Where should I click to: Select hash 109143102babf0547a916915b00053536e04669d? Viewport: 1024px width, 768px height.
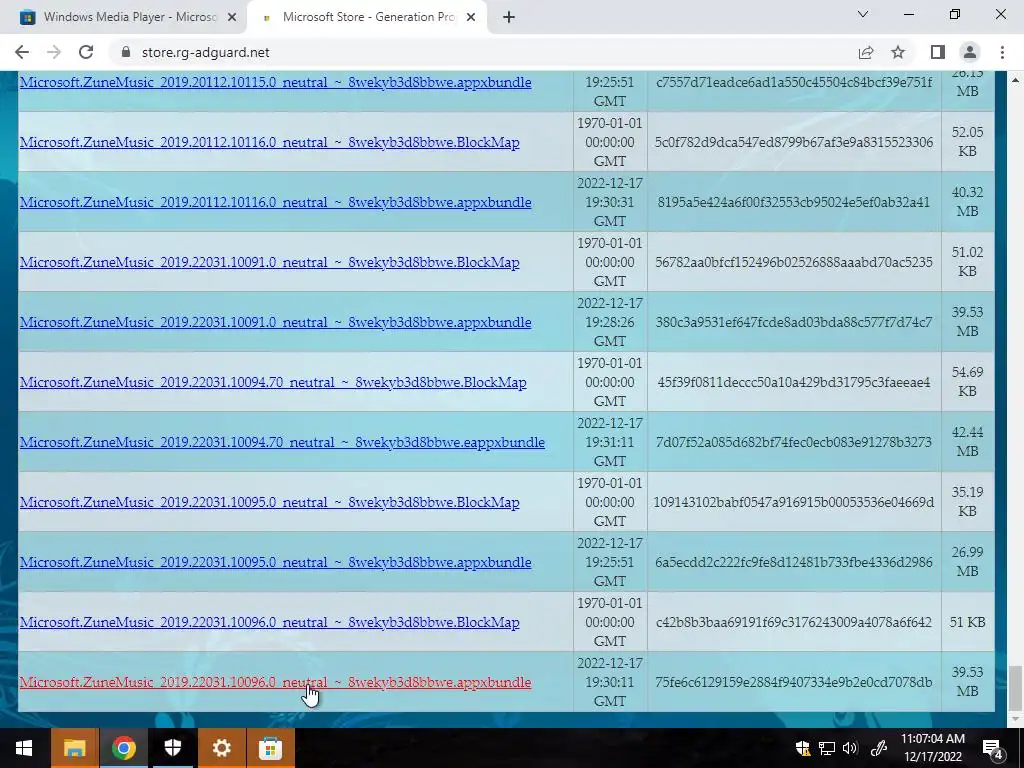(794, 502)
